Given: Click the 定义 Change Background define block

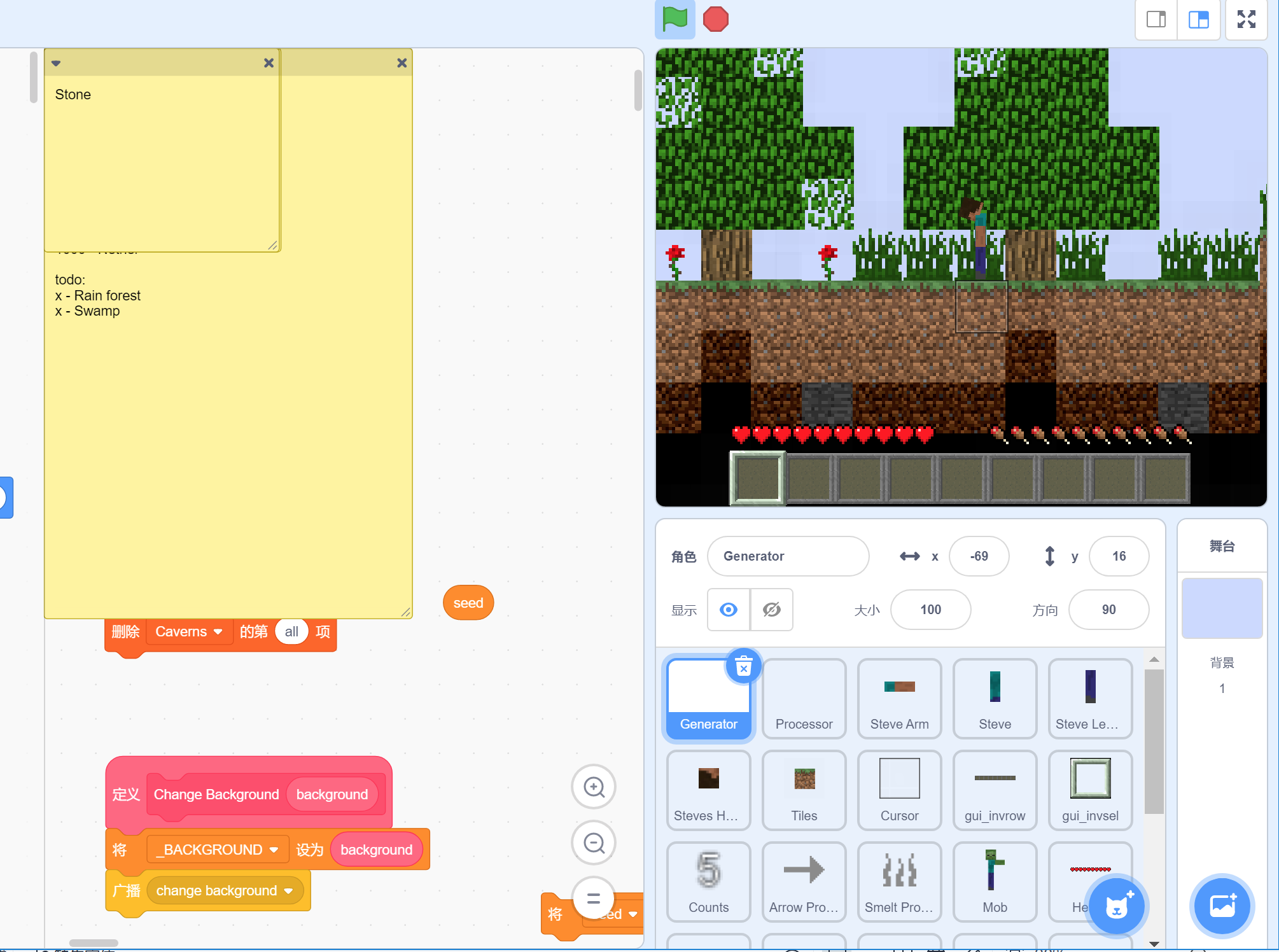Looking at the screenshot, I should [248, 794].
